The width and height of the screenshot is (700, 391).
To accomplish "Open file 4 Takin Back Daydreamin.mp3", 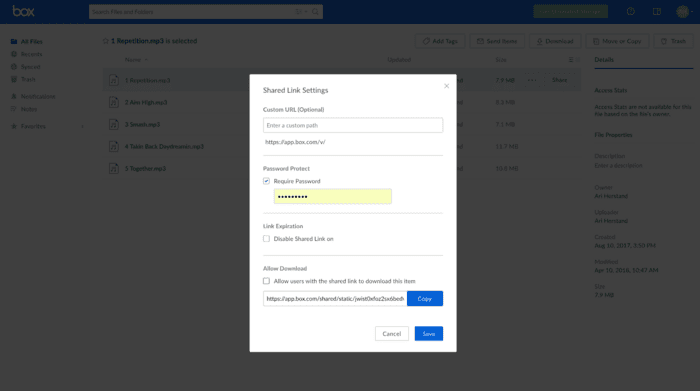I will 164,146.
